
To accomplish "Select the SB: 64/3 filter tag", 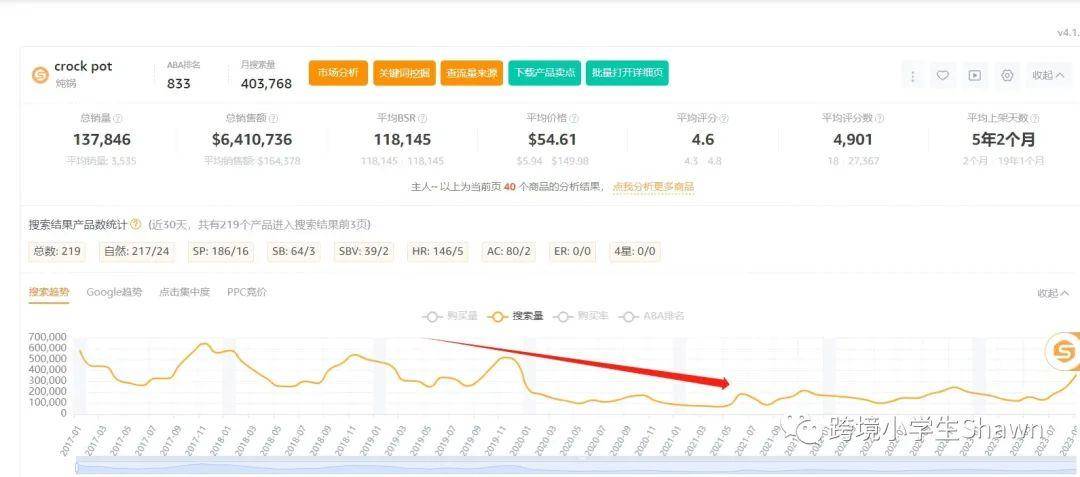I will click(x=294, y=251).
